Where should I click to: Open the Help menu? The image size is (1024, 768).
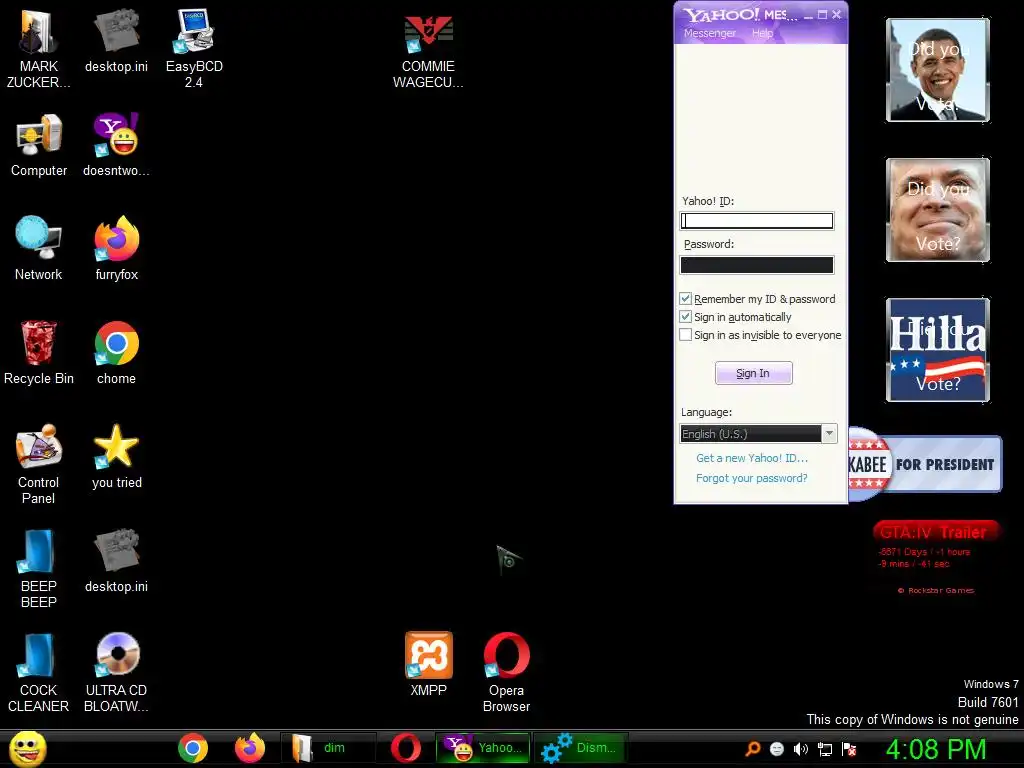pos(762,33)
